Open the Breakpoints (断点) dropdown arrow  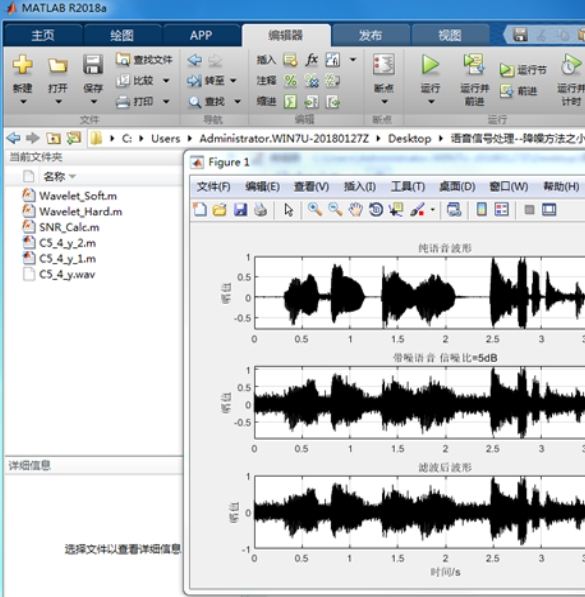(384, 102)
